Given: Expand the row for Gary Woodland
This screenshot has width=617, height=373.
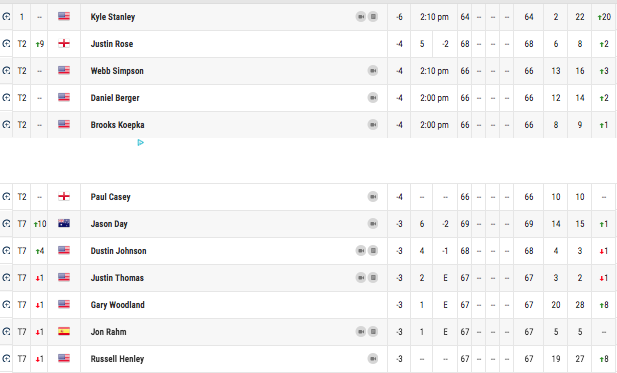Looking at the screenshot, I should point(308,305).
